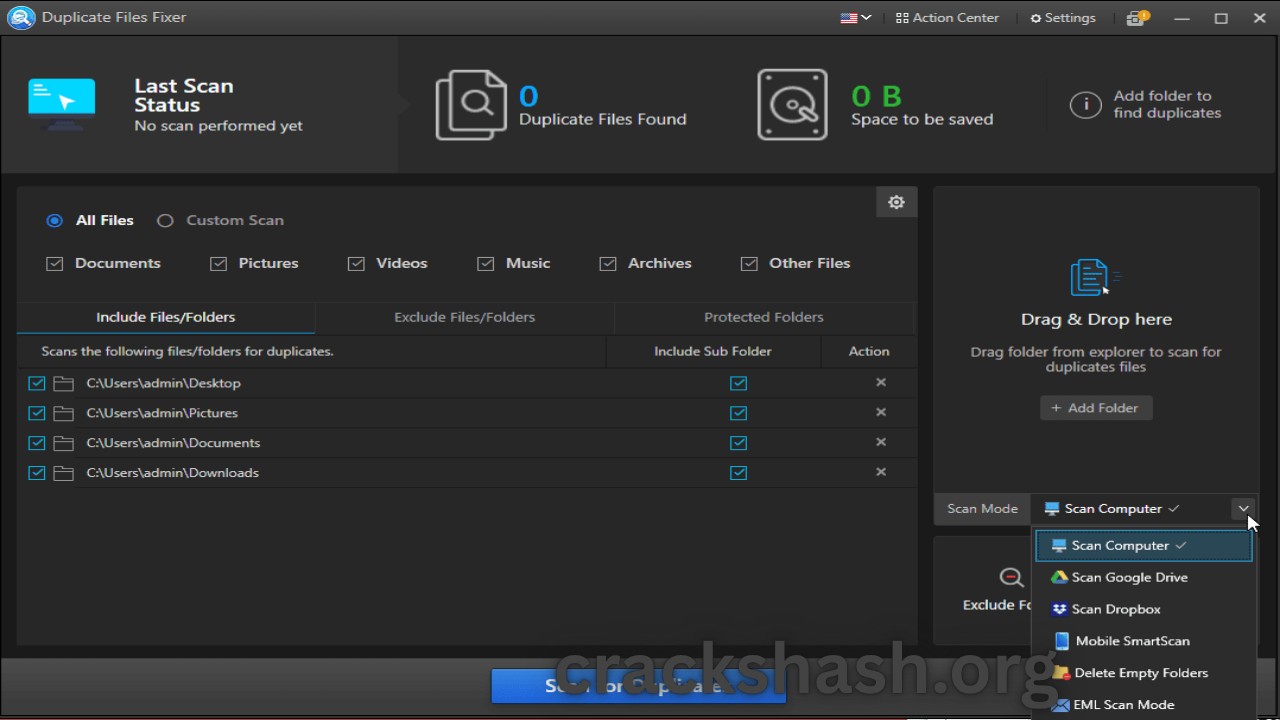The height and width of the screenshot is (720, 1280).
Task: Click the Documents row folder icon
Action: coord(64,443)
